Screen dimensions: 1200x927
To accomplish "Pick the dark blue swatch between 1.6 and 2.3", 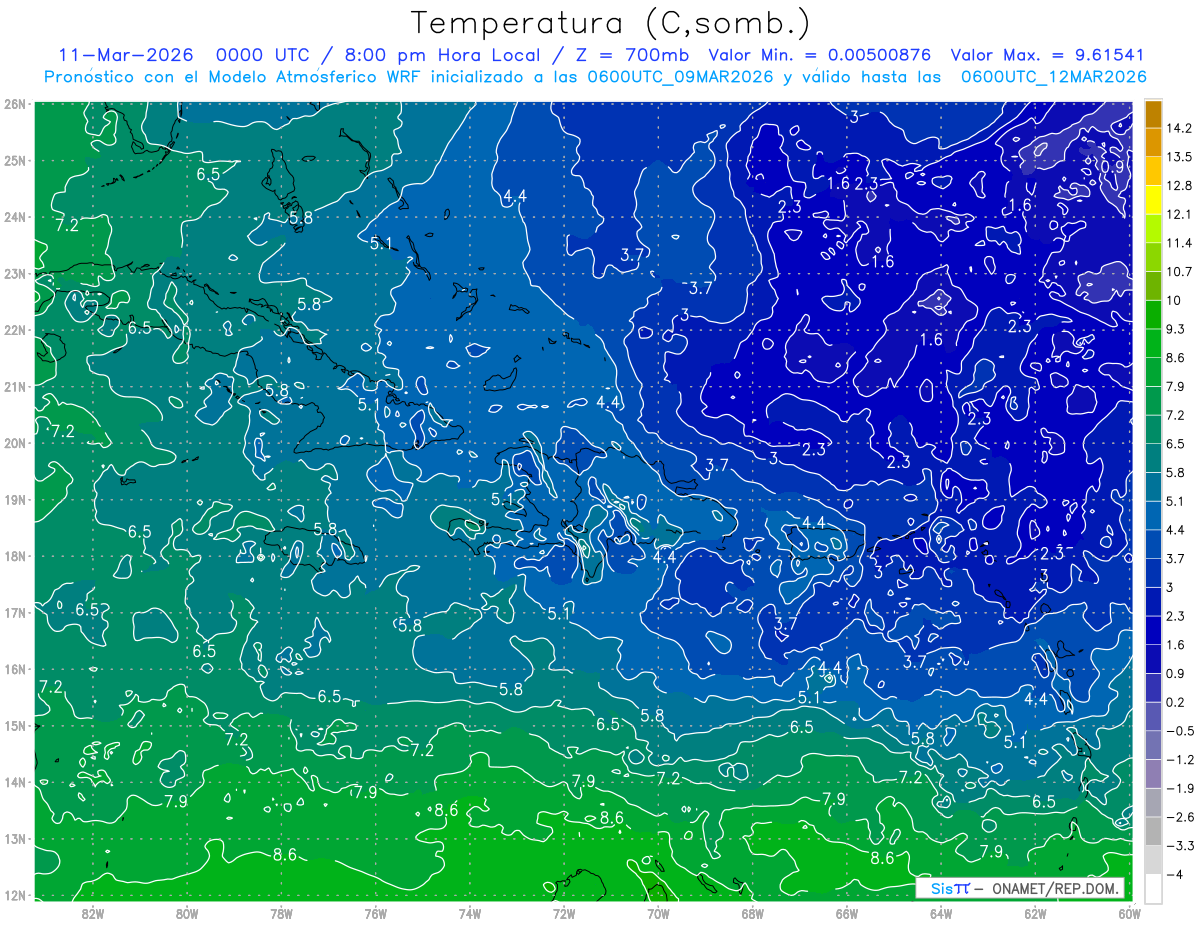I will (1153, 630).
